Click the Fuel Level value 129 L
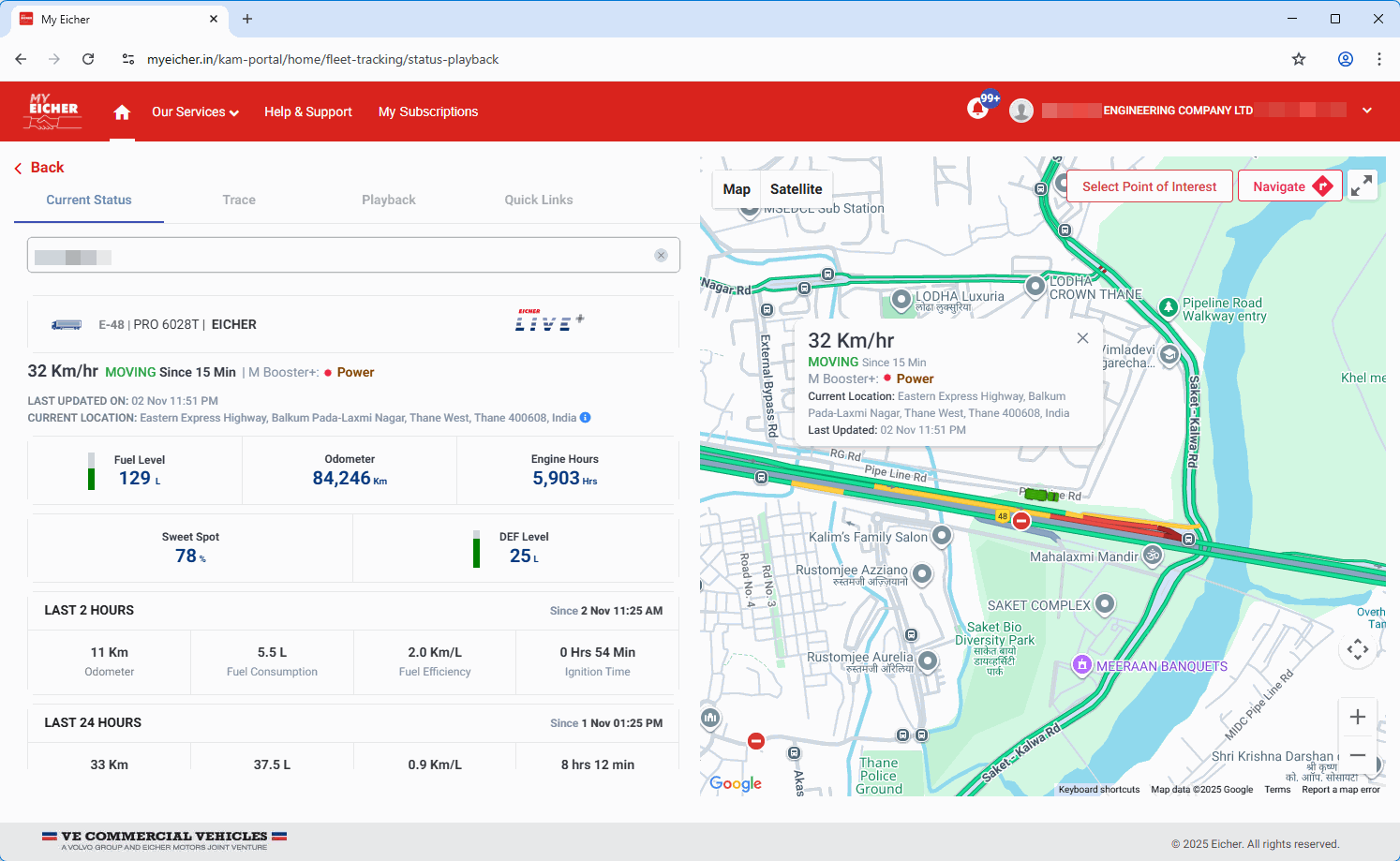1400x861 pixels. [x=140, y=479]
